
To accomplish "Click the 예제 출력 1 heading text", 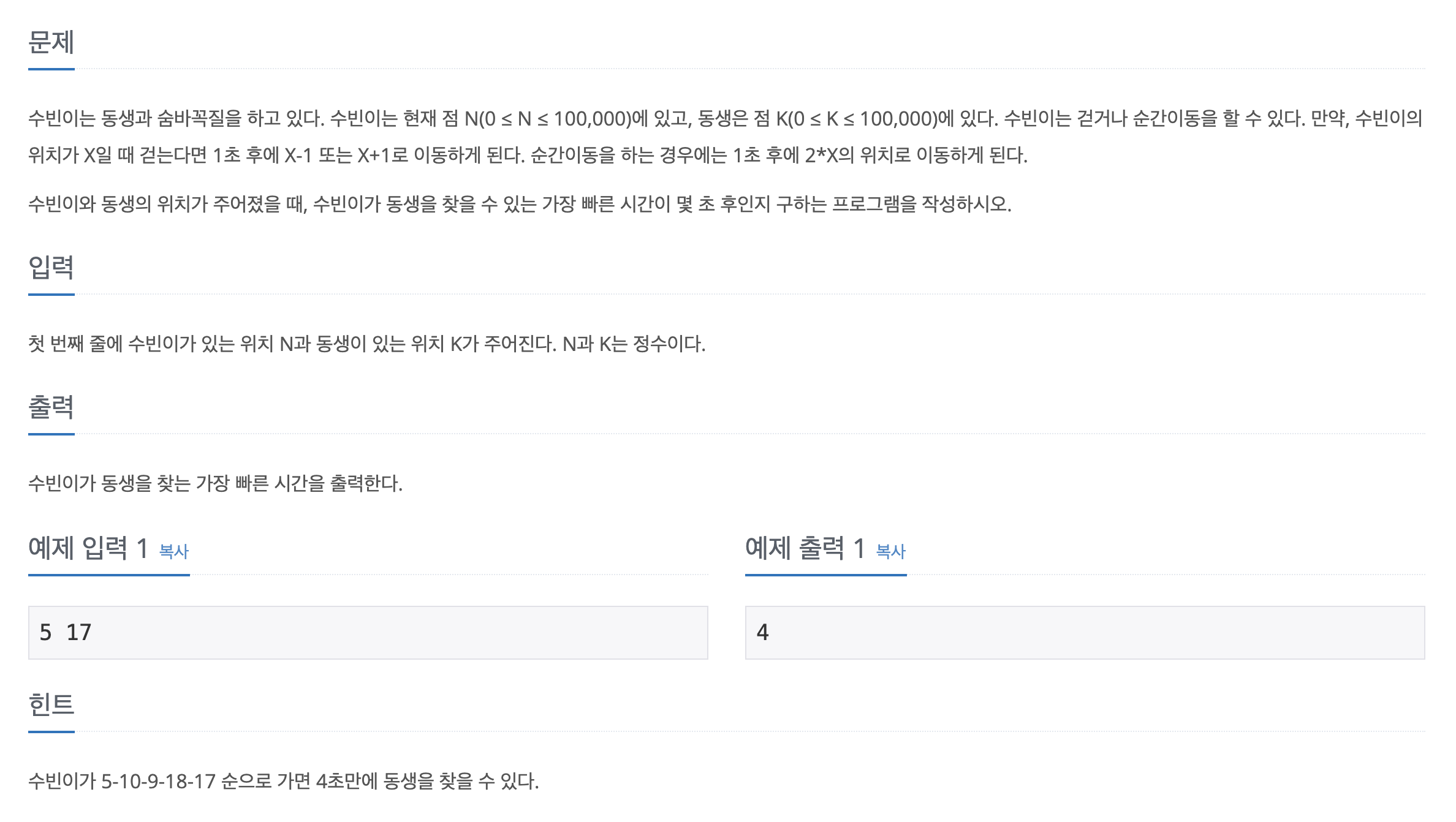I will pyautogui.click(x=805, y=548).
